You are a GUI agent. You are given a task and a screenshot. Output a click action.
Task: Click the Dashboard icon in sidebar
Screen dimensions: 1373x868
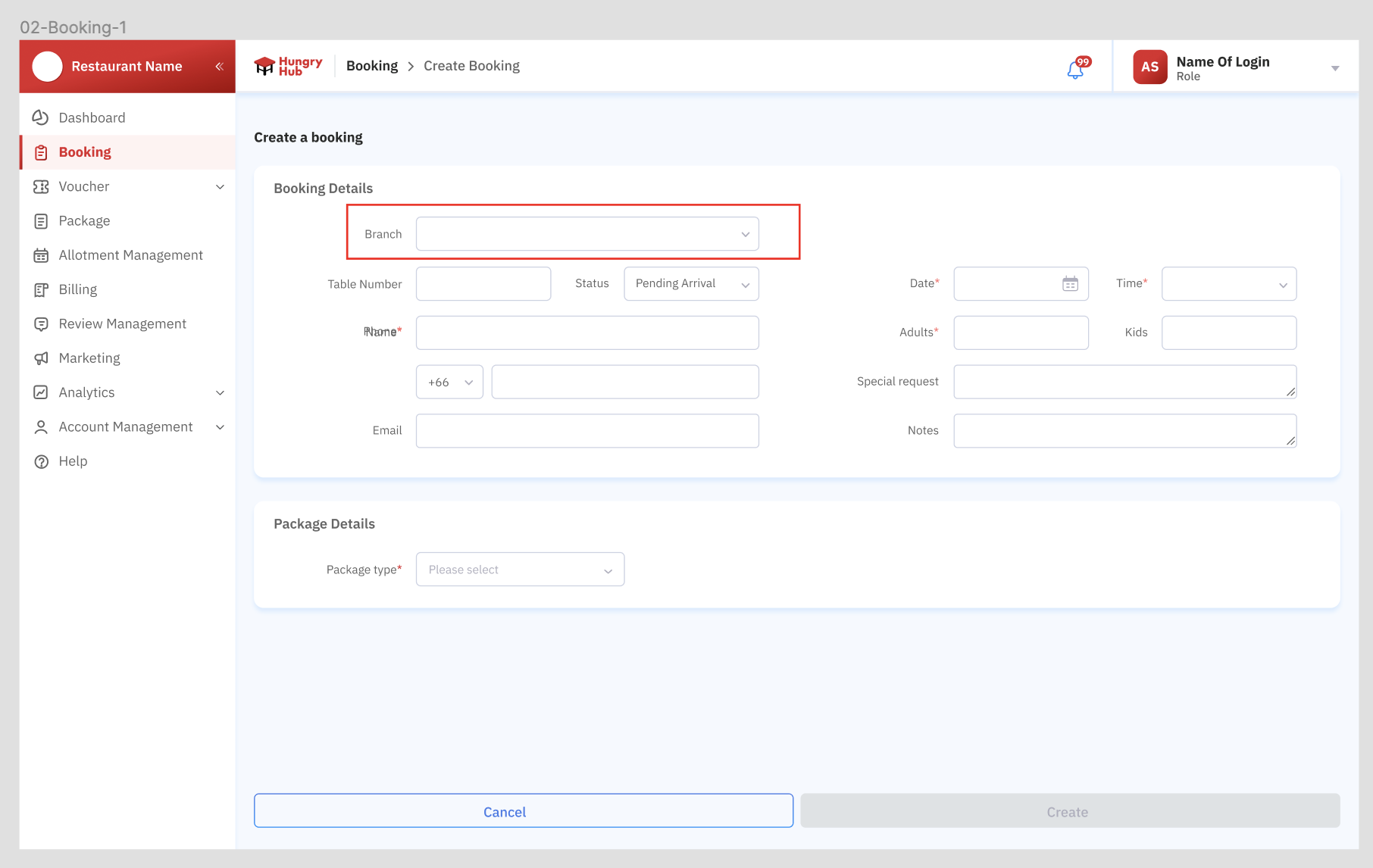(x=41, y=117)
